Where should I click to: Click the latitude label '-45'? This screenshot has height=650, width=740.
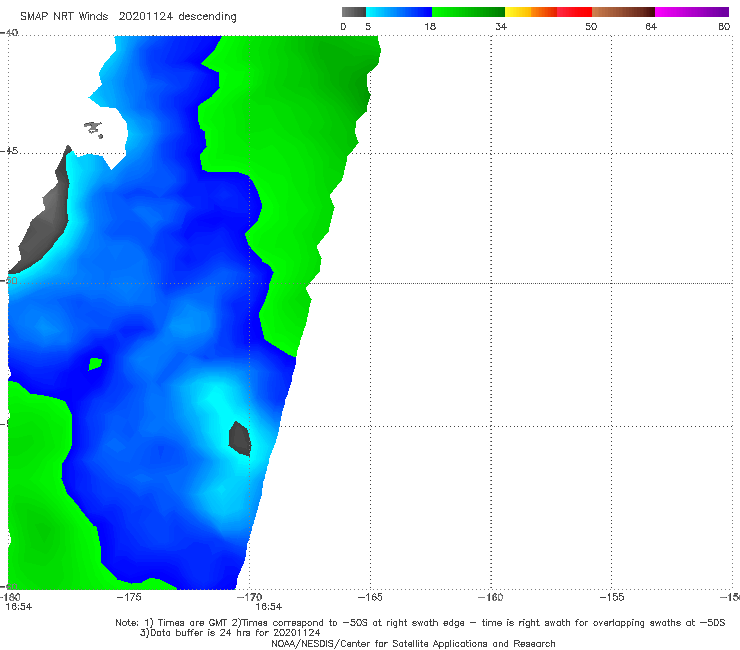pos(9,151)
